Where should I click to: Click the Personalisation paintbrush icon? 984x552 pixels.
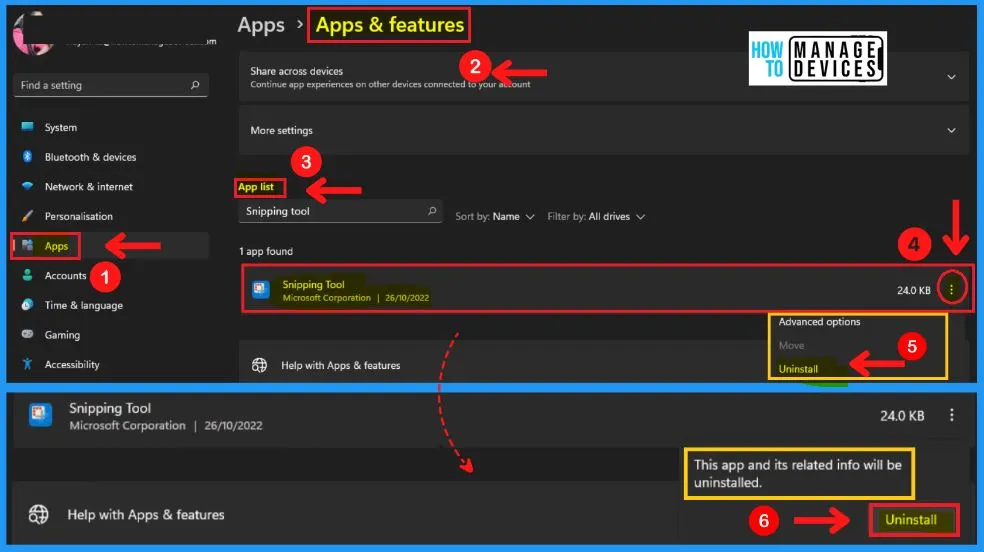(27, 216)
